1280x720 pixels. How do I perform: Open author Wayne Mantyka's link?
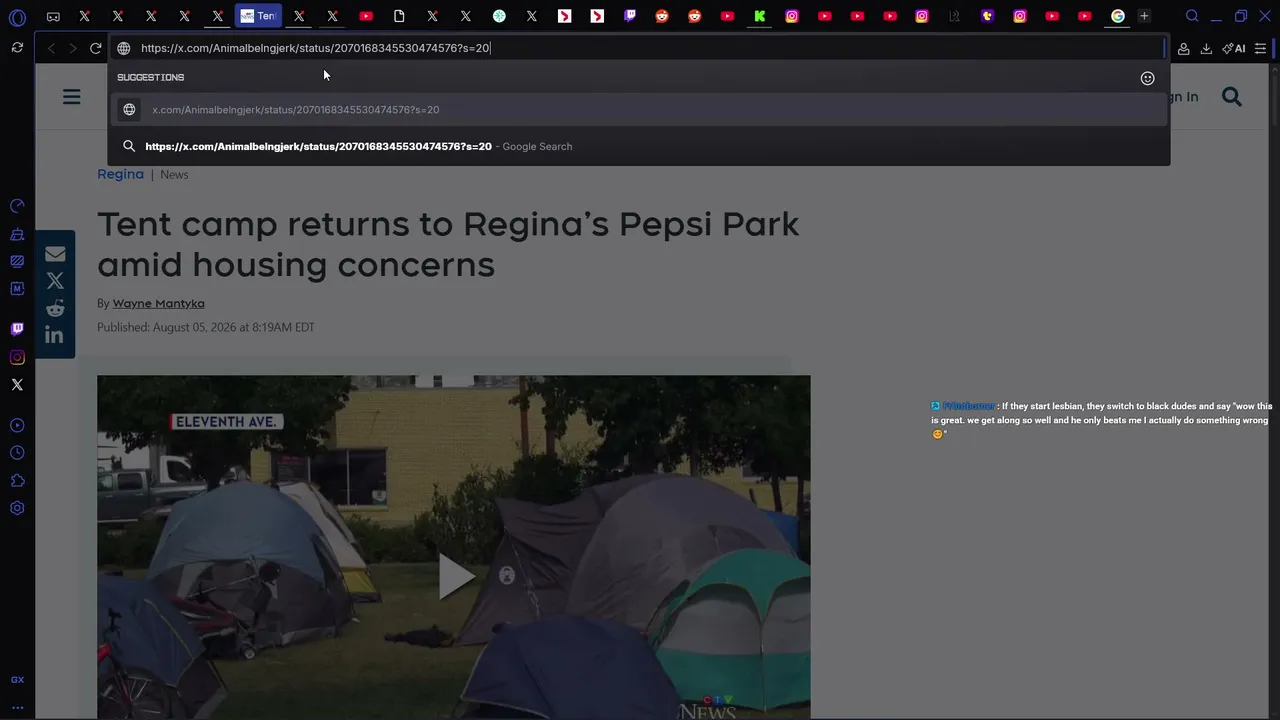point(158,303)
